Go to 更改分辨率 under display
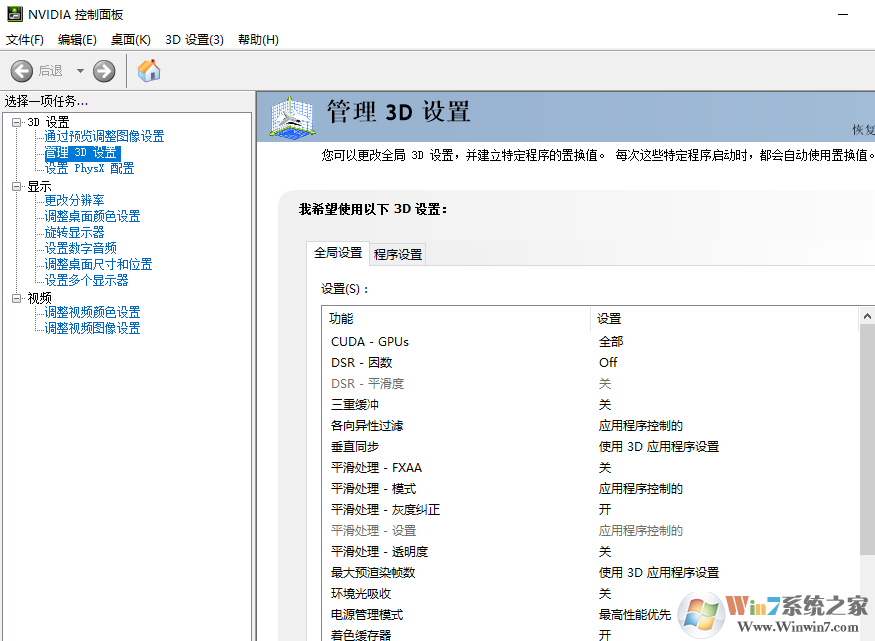The height and width of the screenshot is (641, 875). coord(74,200)
